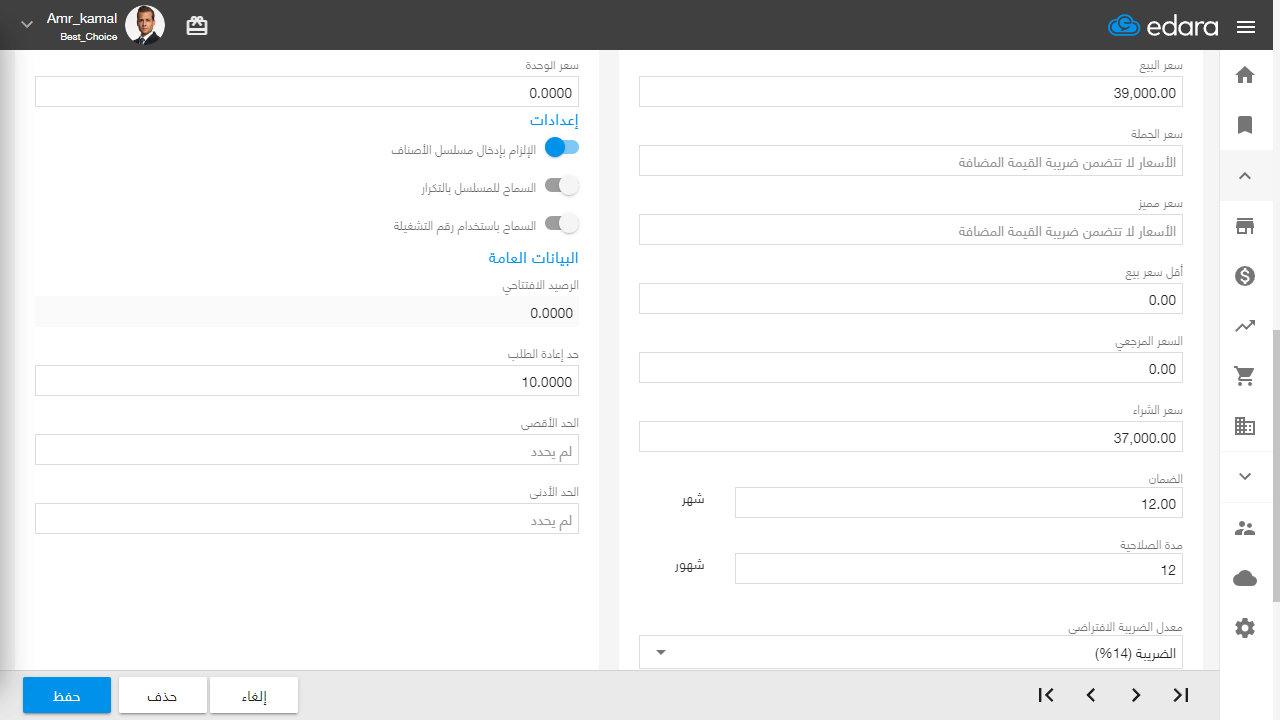This screenshot has height=720, width=1280.
Task: Expand the user account chevron
Action: (27, 24)
